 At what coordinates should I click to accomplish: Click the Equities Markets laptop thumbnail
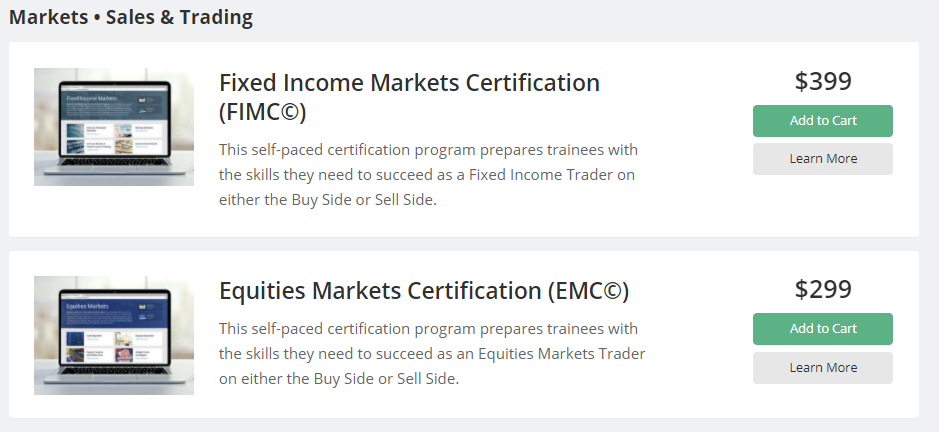point(113,335)
